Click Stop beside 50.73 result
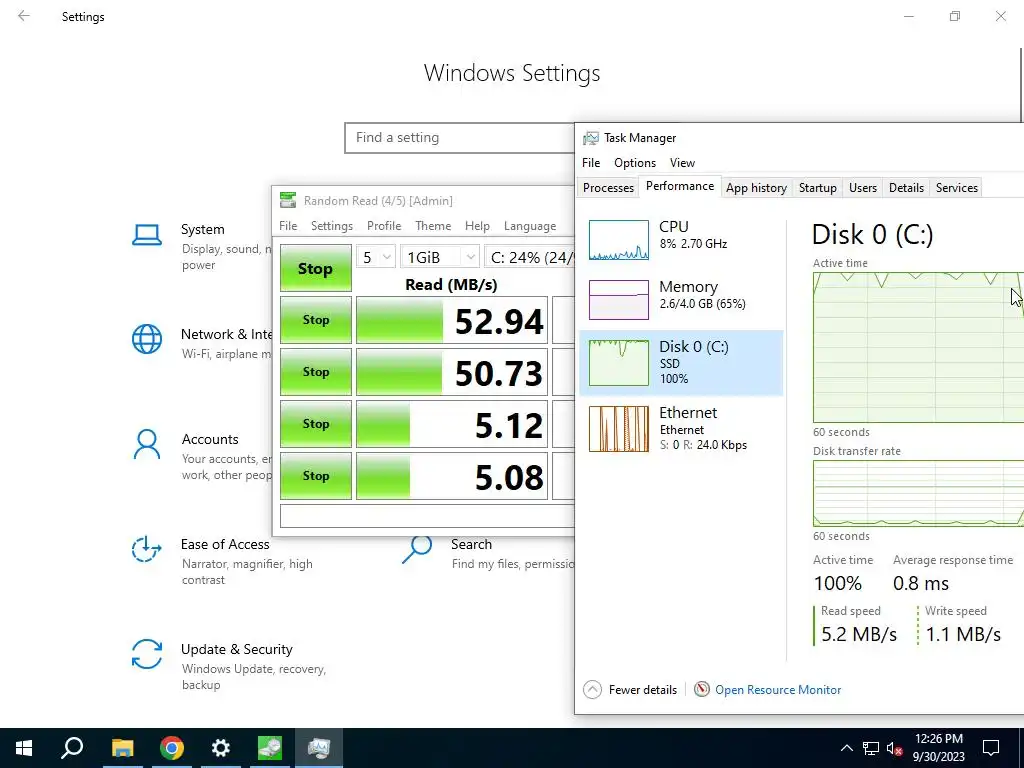 (x=315, y=372)
